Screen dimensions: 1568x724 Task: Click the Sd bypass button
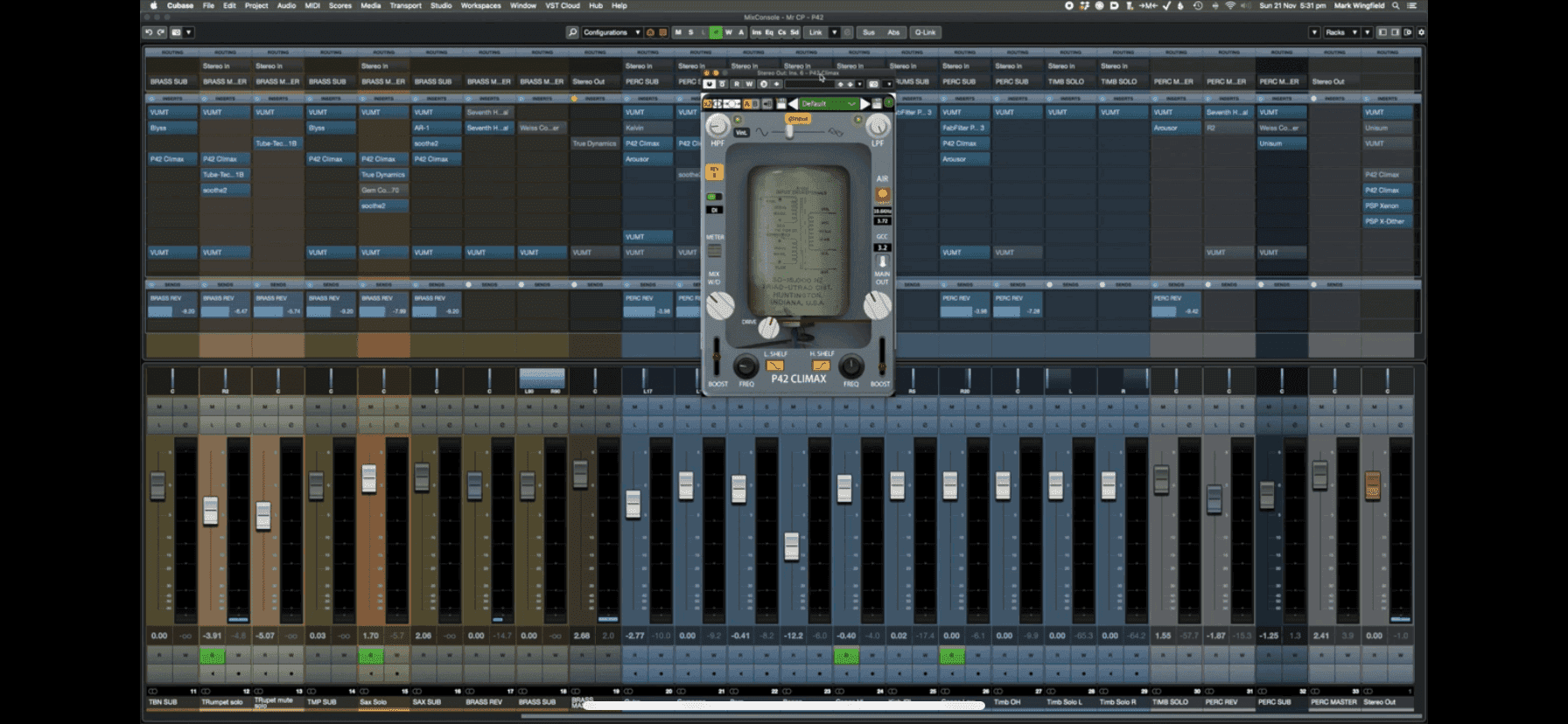[x=794, y=32]
